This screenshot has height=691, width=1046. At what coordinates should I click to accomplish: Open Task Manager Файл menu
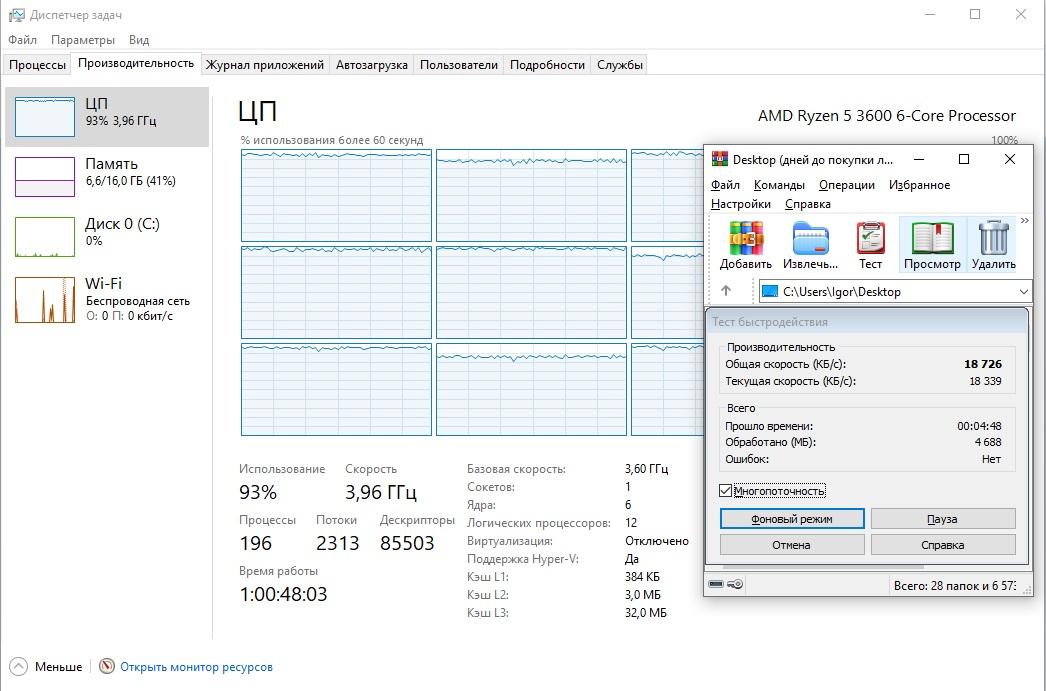pos(23,40)
